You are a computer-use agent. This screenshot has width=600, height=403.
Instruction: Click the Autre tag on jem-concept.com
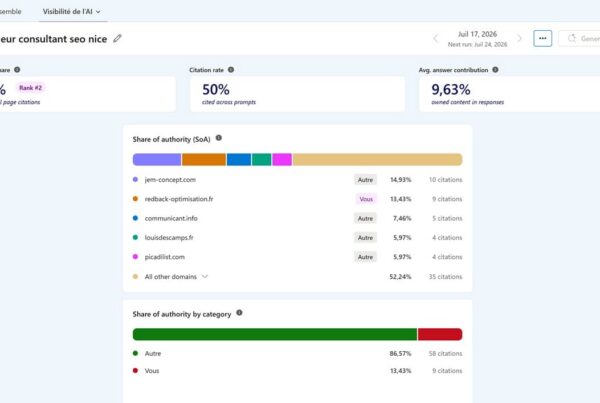365,179
